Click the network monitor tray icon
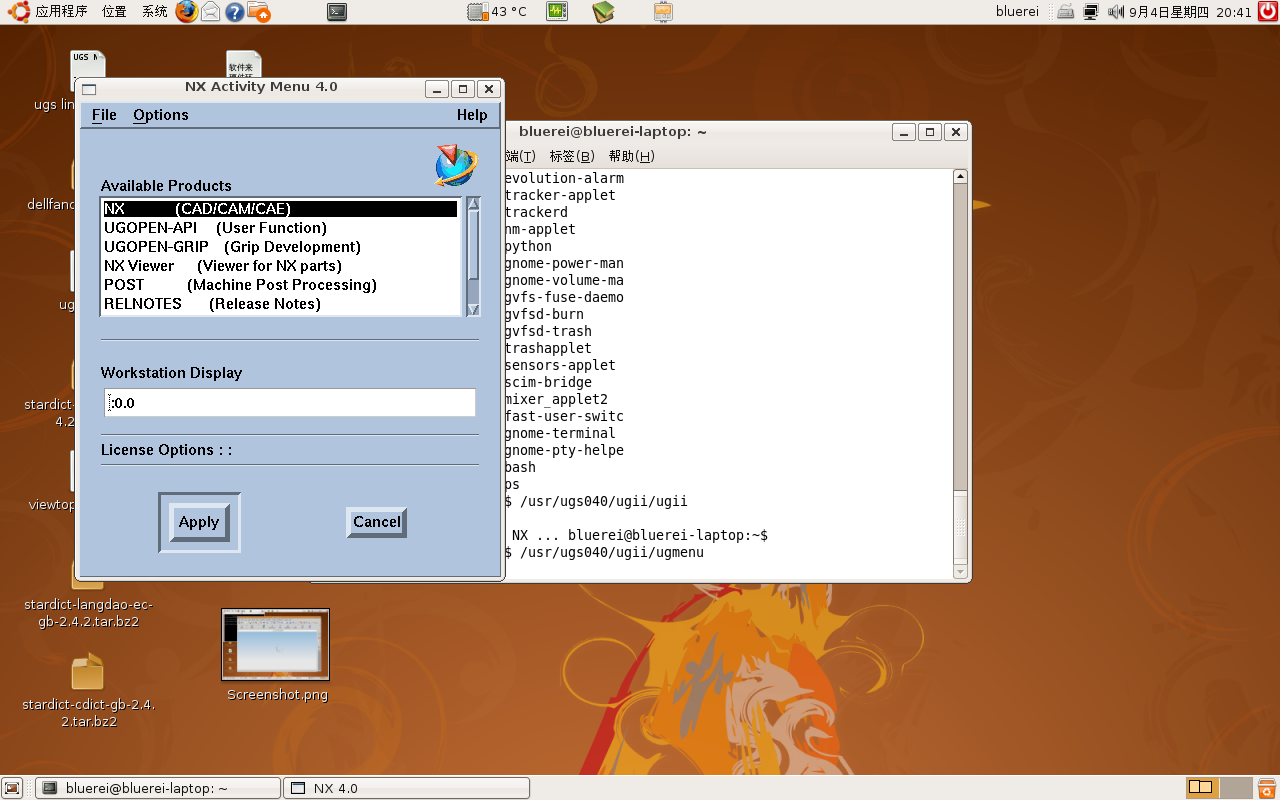Screen dimensions: 1280x800 1090,12
